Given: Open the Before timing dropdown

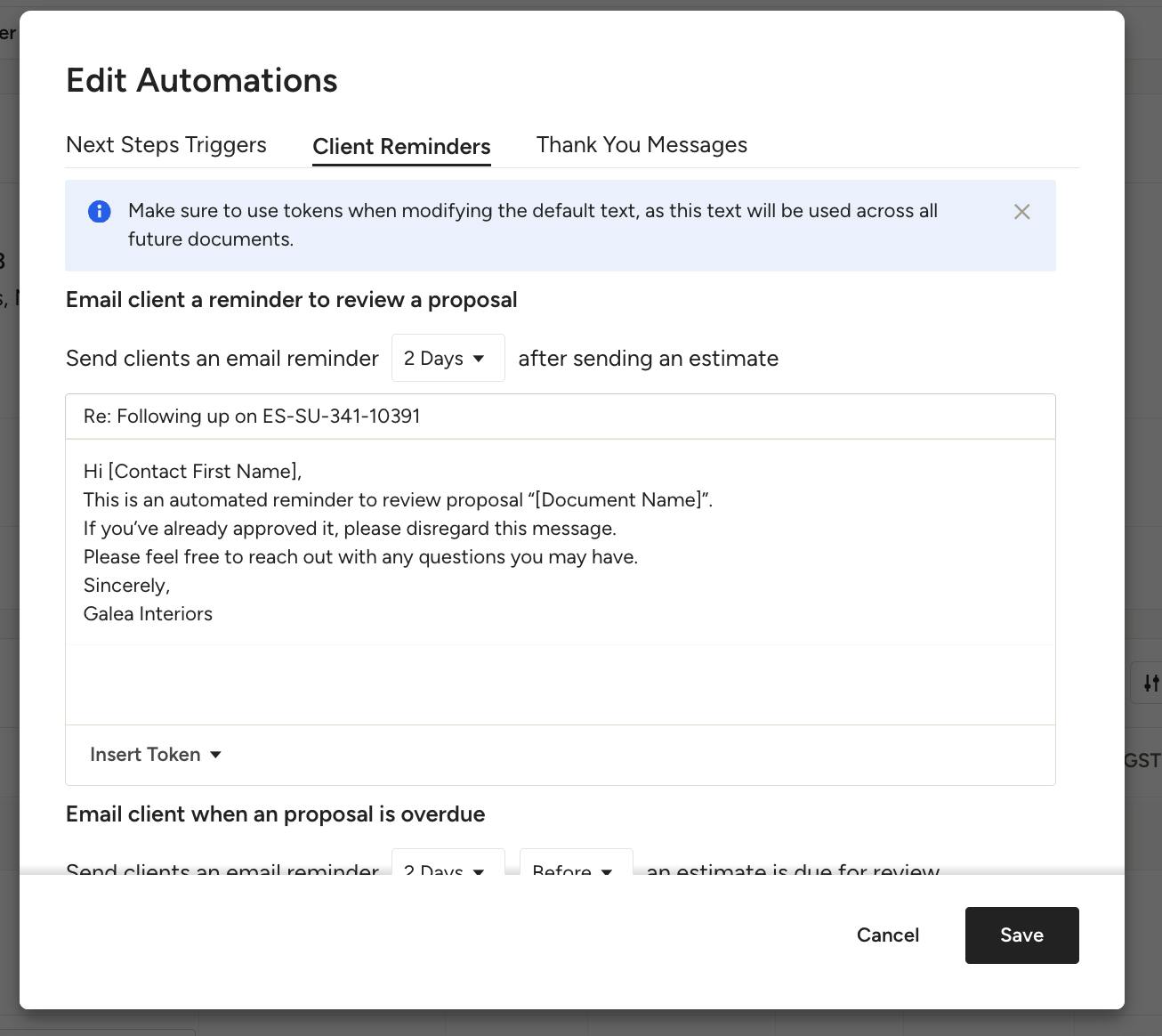Looking at the screenshot, I should [x=577, y=862].
